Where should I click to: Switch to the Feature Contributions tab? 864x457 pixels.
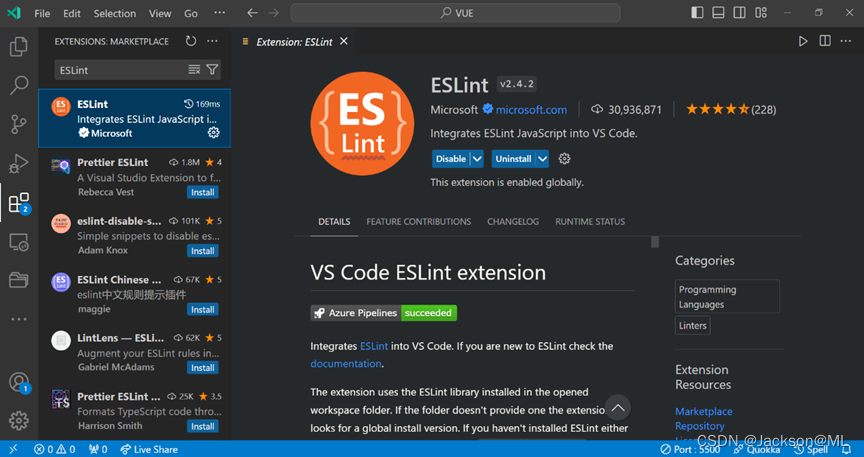419,222
